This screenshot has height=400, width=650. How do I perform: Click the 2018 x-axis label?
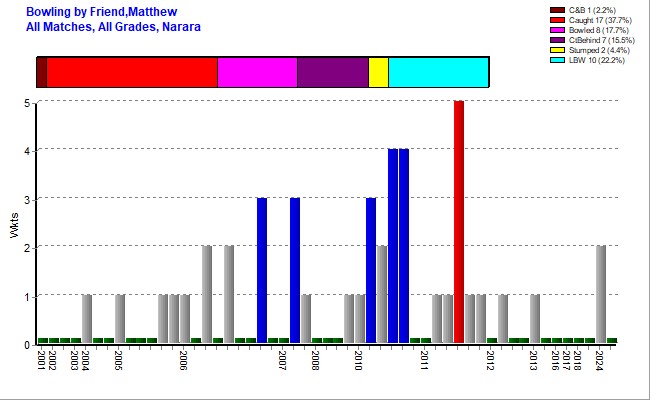coord(577,360)
